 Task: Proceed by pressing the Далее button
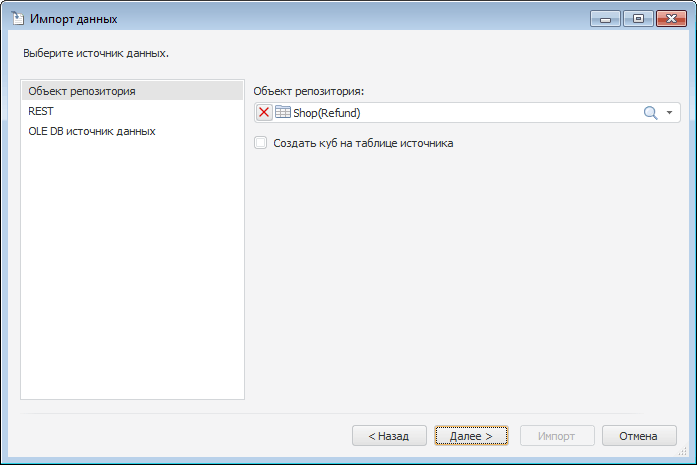(x=471, y=436)
